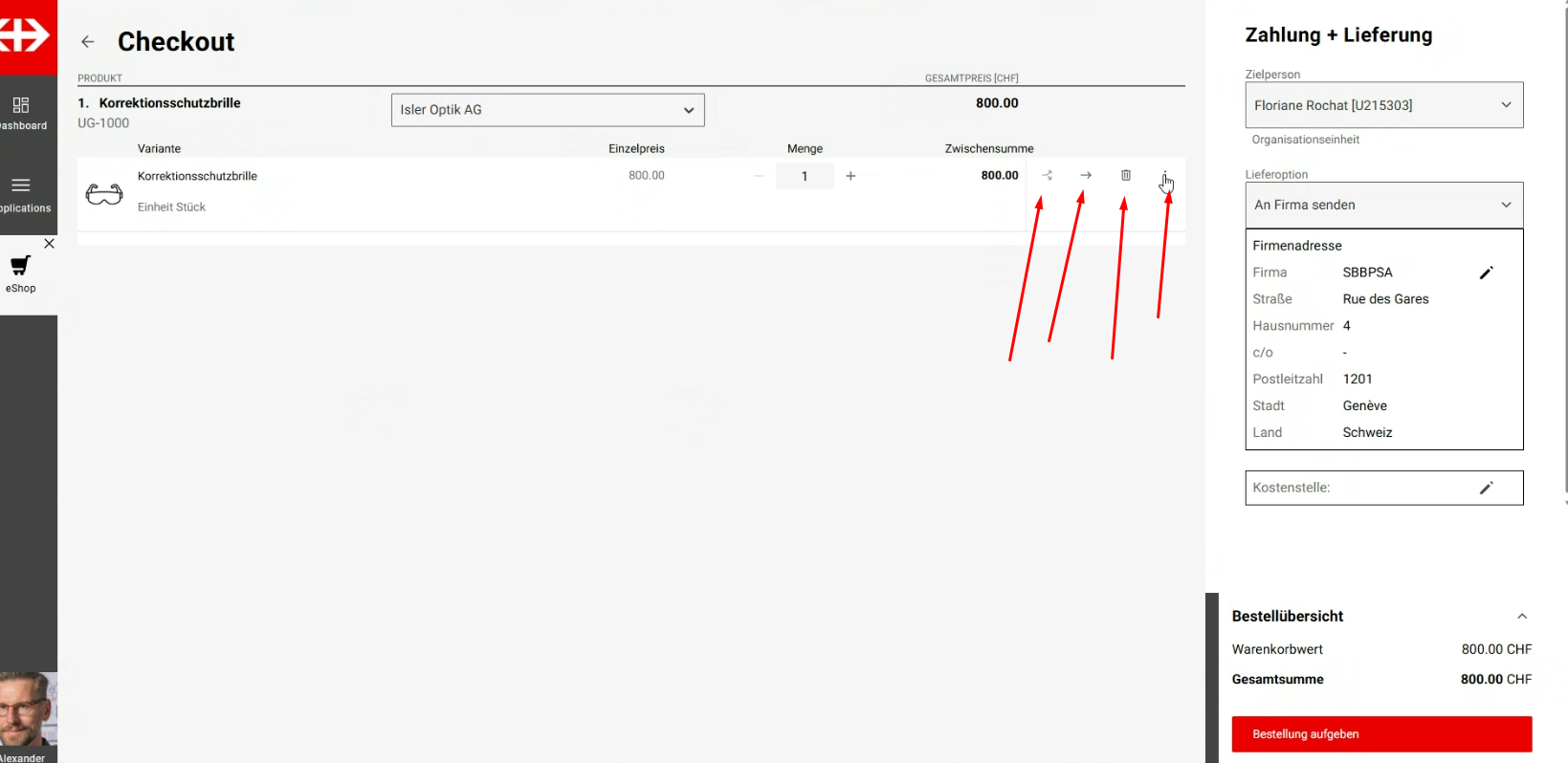Click the Korrektionsschutzbrille product heading
The image size is (1568, 763).
pyautogui.click(x=169, y=103)
